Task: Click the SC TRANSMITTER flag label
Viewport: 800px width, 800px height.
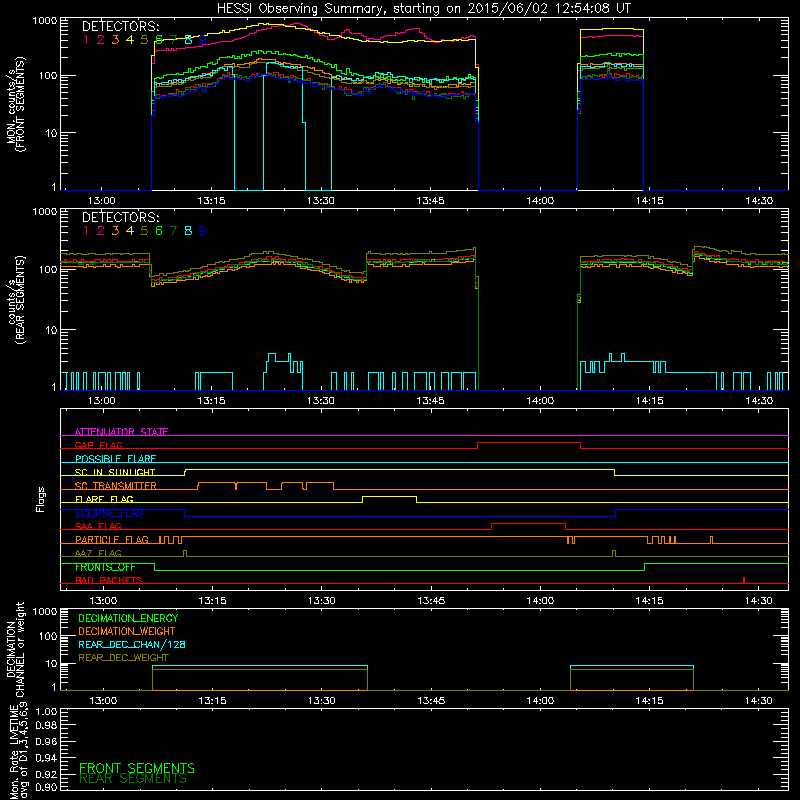Action: [116, 486]
